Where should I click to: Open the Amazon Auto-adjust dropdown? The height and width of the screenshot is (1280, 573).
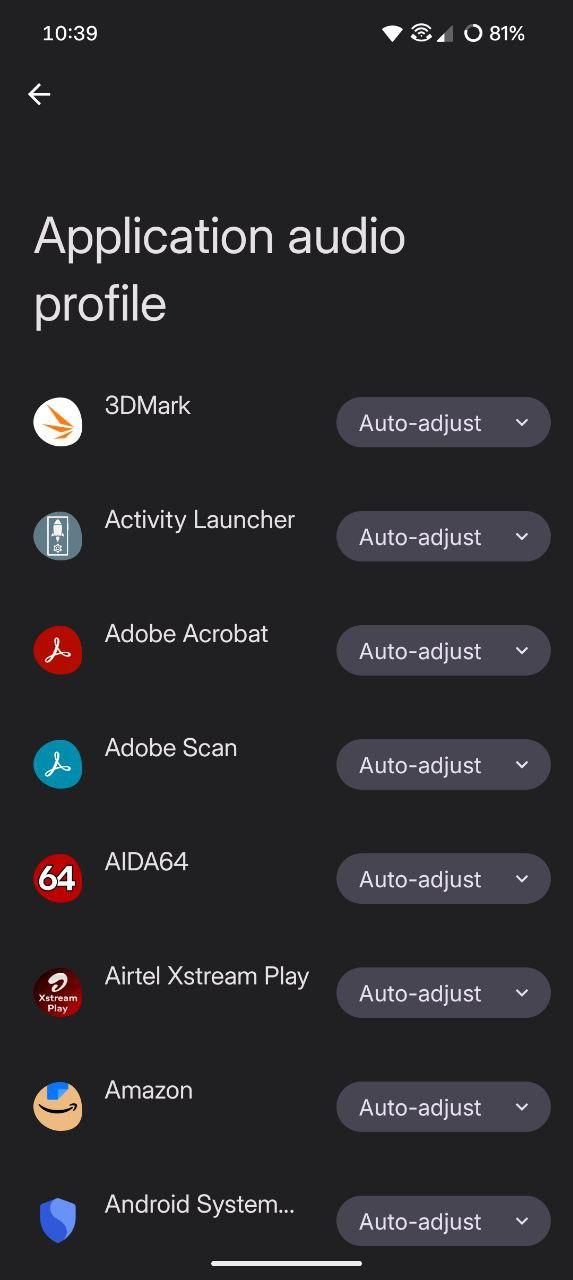click(x=443, y=1107)
